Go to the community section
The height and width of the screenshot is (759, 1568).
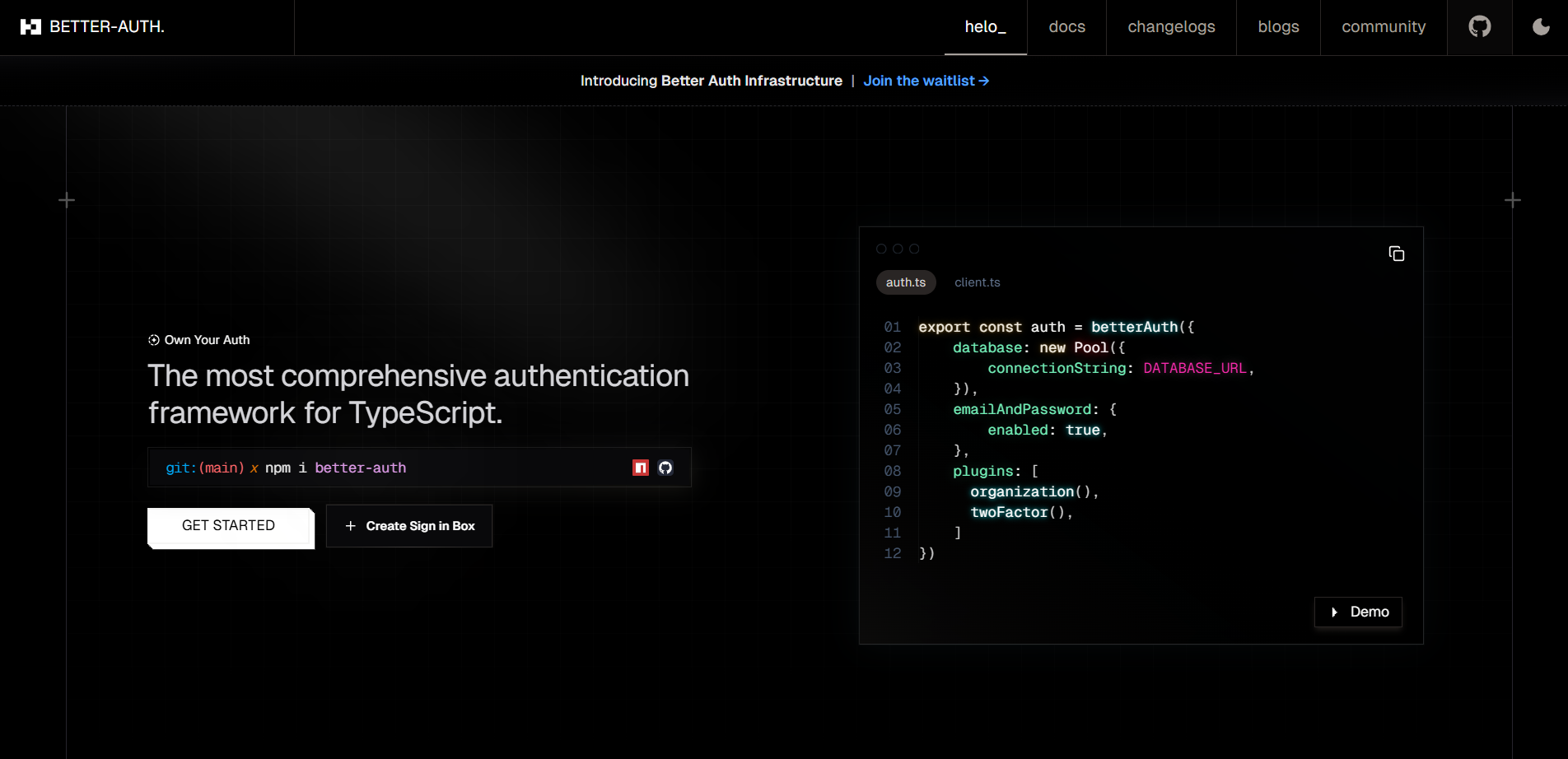1383,26
